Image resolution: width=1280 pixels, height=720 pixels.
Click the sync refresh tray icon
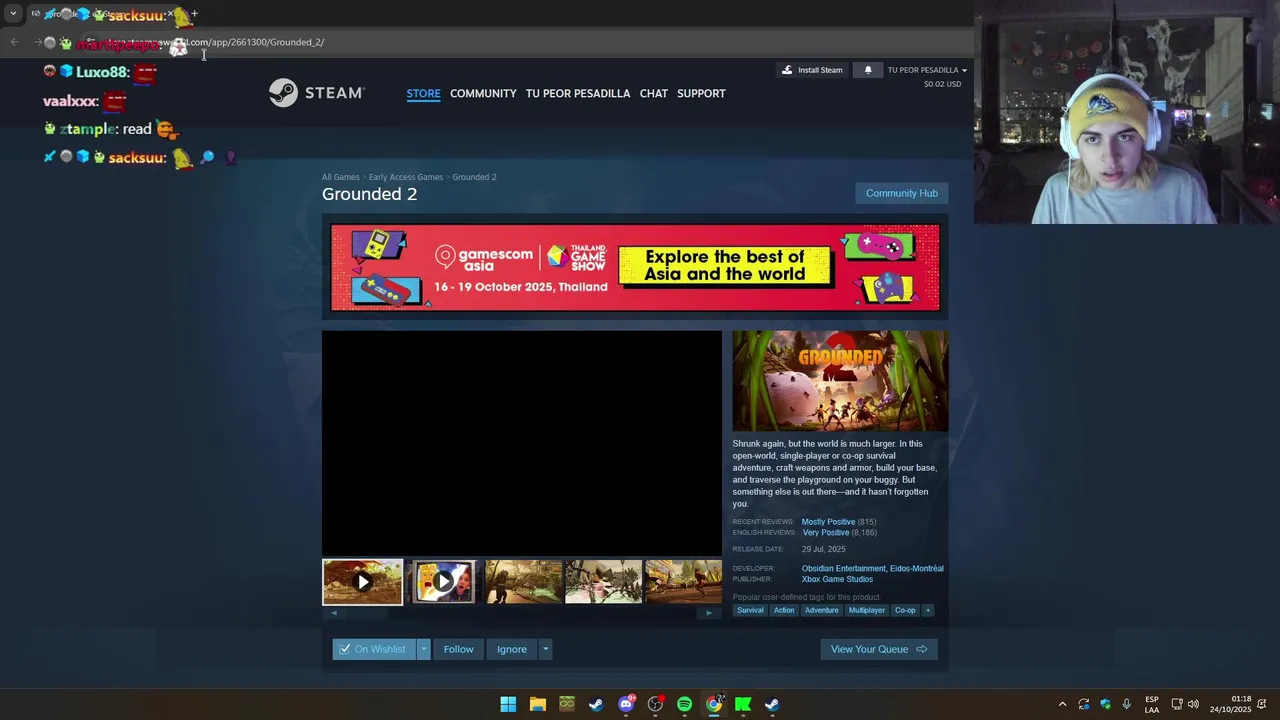coord(1084,704)
